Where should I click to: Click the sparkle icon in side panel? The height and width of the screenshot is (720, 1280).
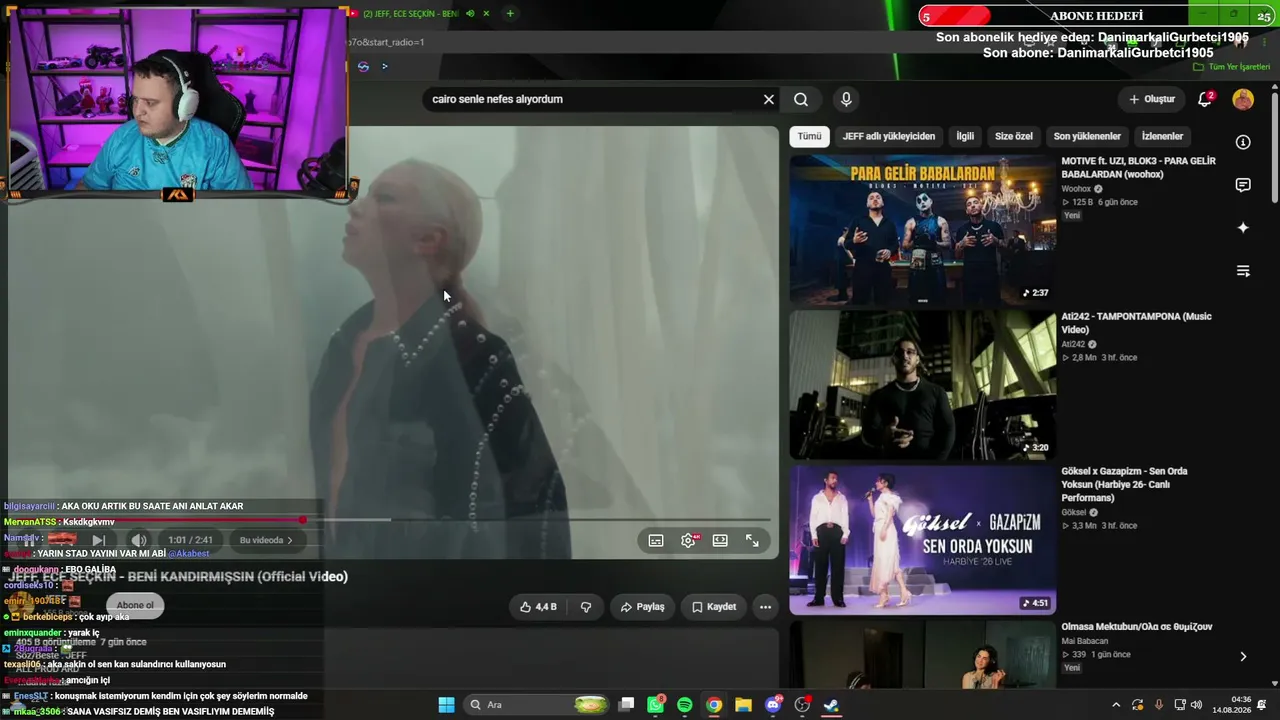(x=1243, y=228)
